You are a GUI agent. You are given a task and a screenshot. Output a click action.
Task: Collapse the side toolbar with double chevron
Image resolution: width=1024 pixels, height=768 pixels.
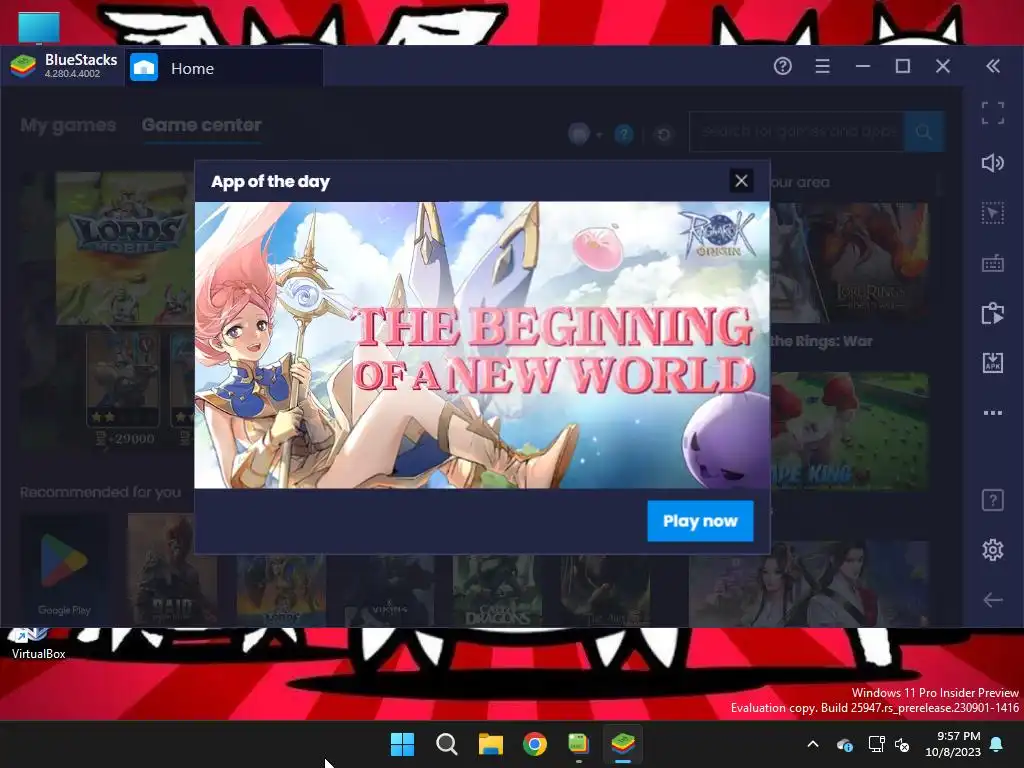(993, 66)
